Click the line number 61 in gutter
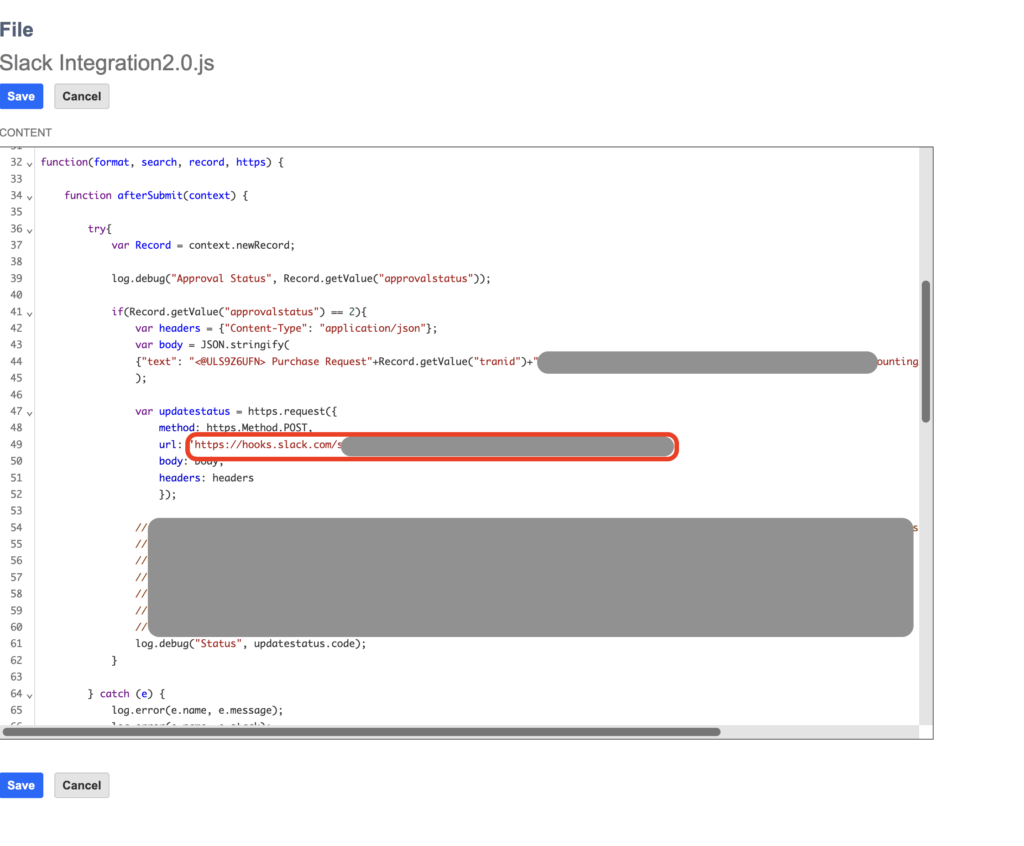This screenshot has height=846, width=1024. (x=16, y=643)
